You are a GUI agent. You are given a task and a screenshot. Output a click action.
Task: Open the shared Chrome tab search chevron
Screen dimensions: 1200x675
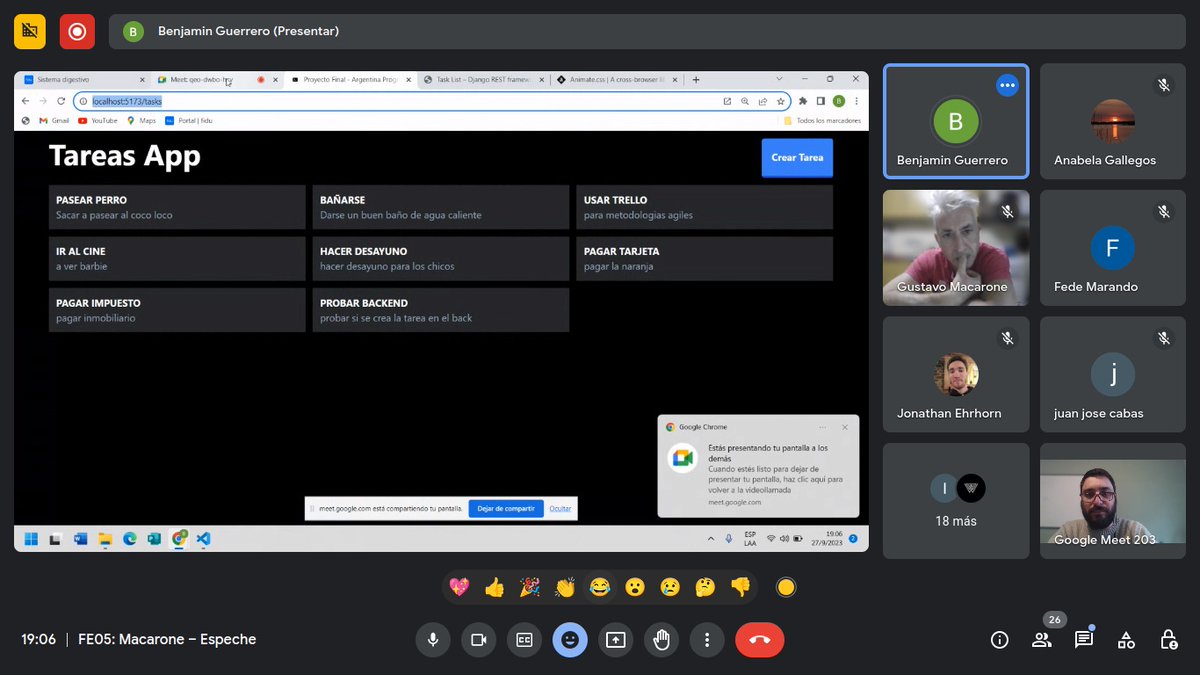pyautogui.click(x=781, y=79)
